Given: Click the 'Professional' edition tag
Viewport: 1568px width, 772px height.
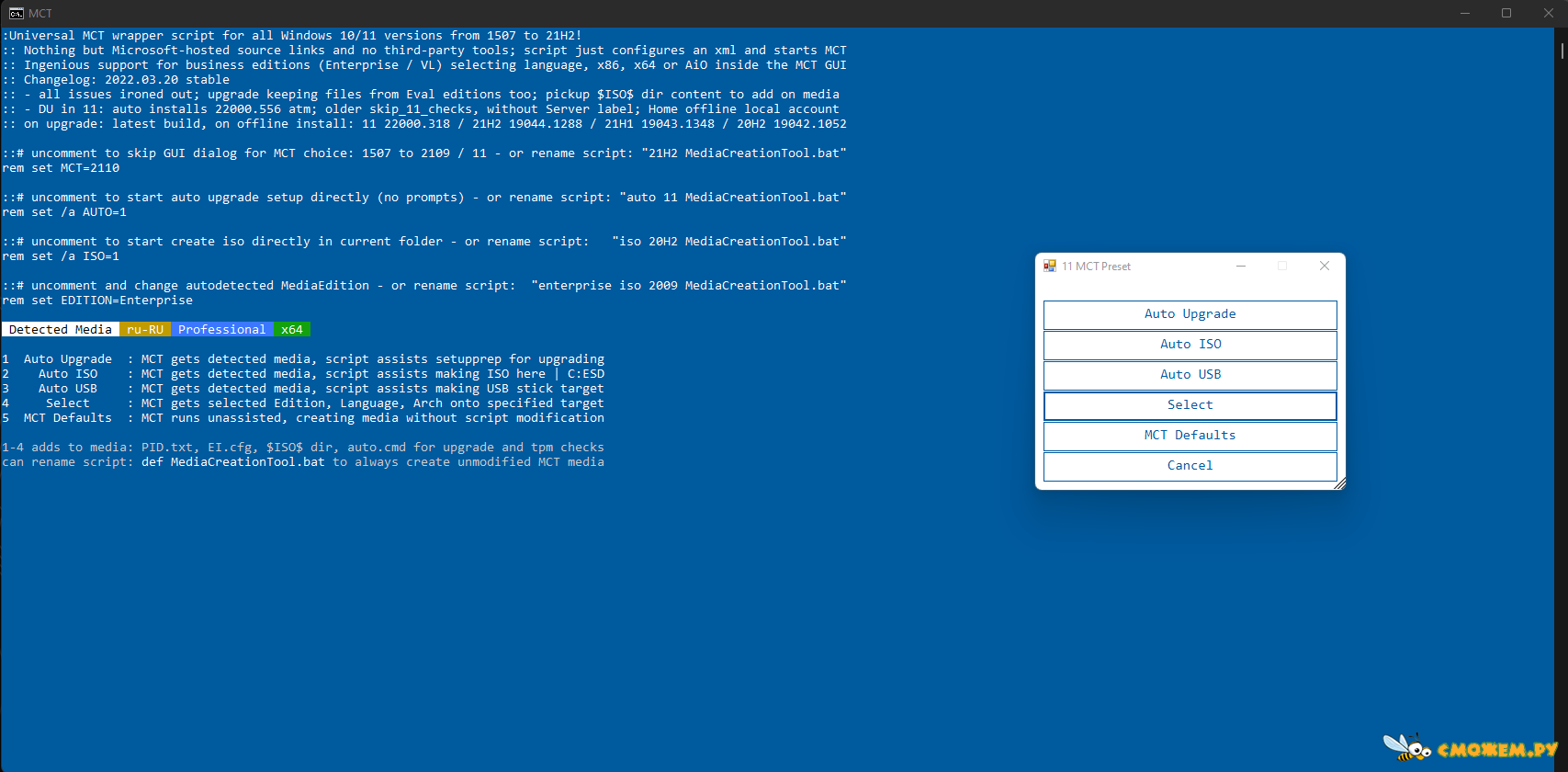Looking at the screenshot, I should (222, 330).
